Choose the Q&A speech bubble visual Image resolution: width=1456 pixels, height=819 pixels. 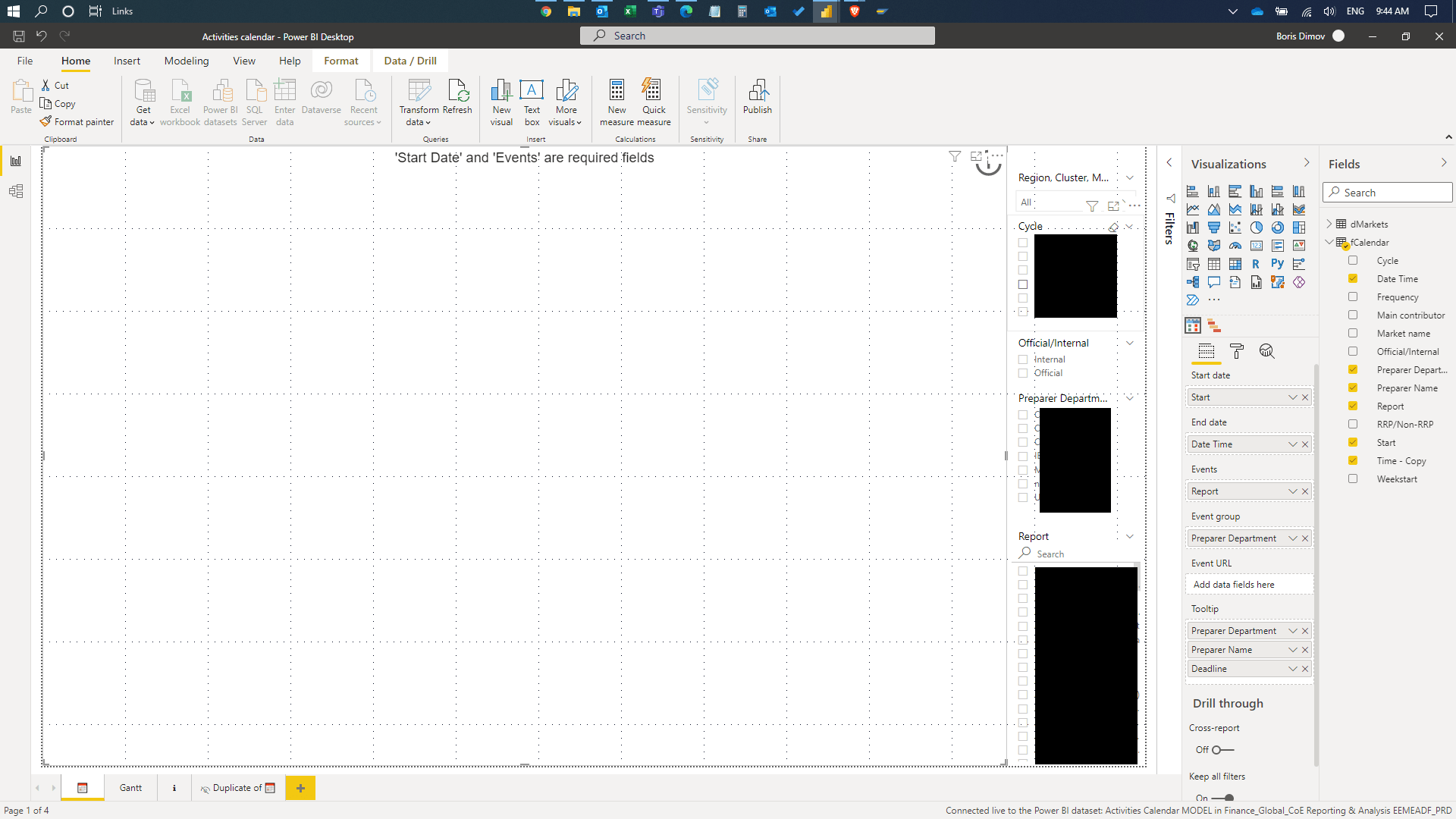[x=1214, y=282]
